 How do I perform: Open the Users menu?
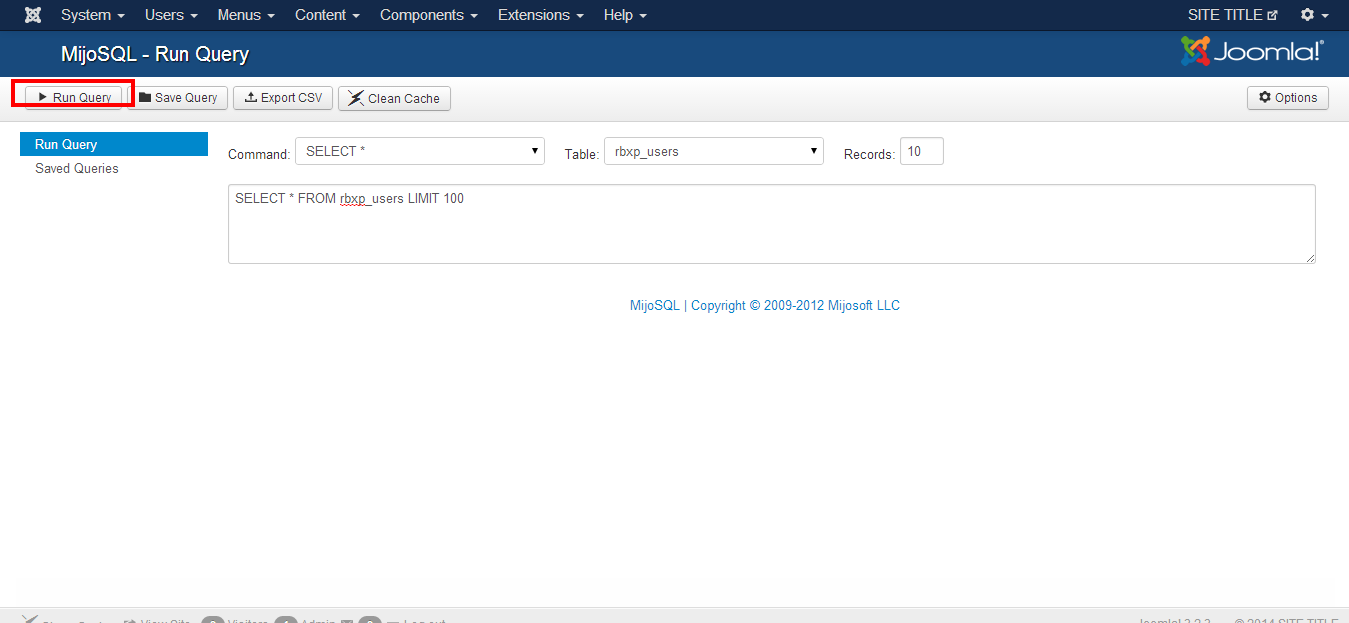pos(171,15)
